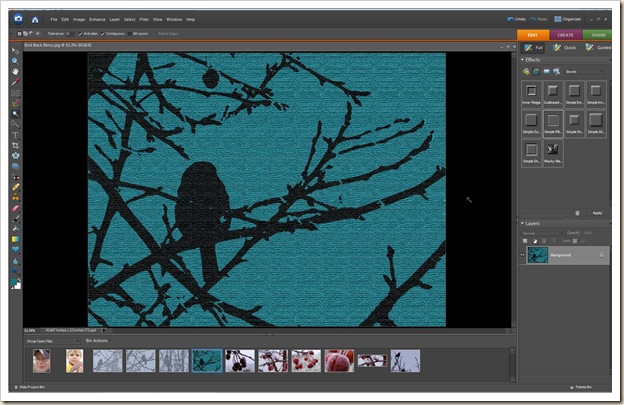
Task: Uncheck the Contiguous option
Action: pyautogui.click(x=103, y=33)
